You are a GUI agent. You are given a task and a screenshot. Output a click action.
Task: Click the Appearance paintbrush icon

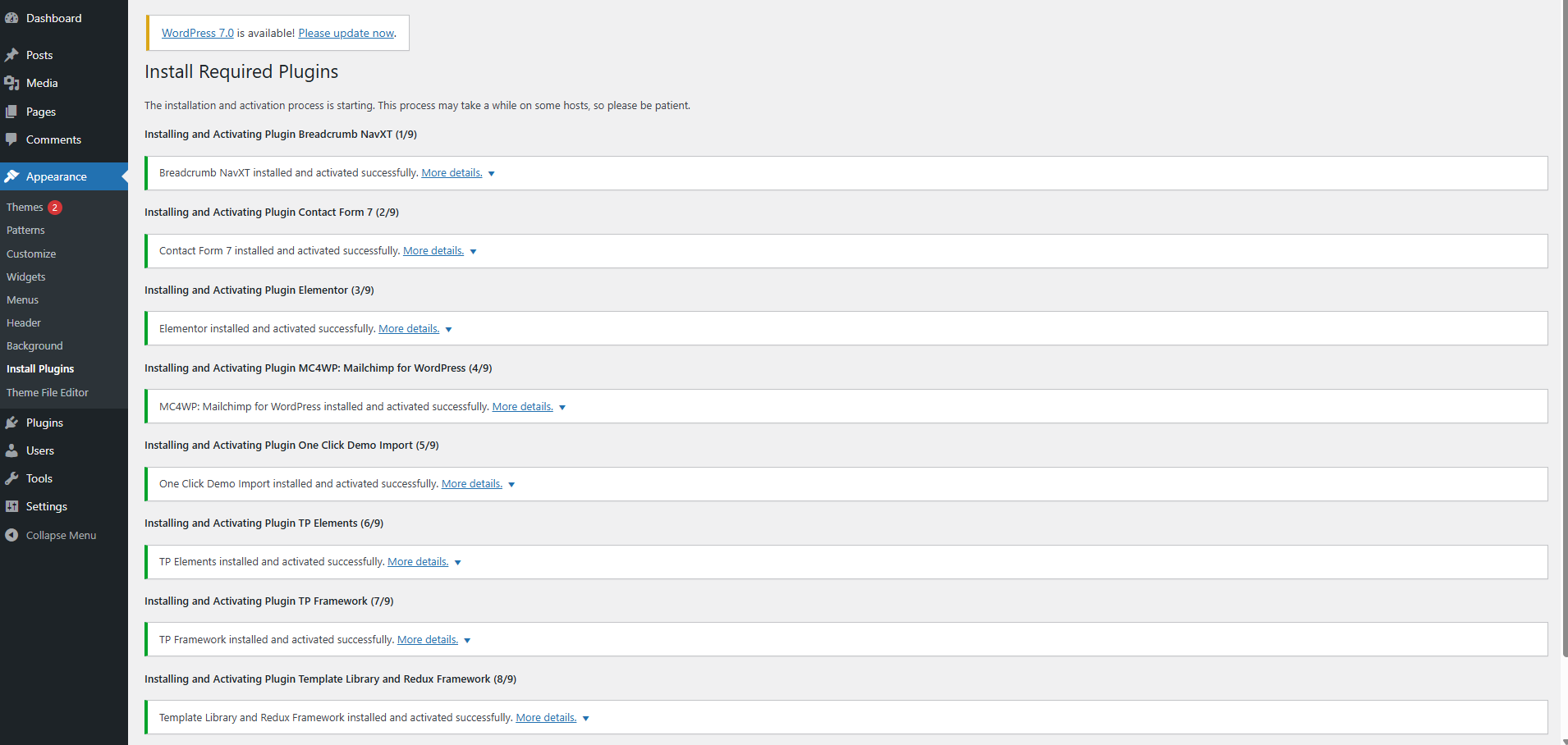coord(11,176)
